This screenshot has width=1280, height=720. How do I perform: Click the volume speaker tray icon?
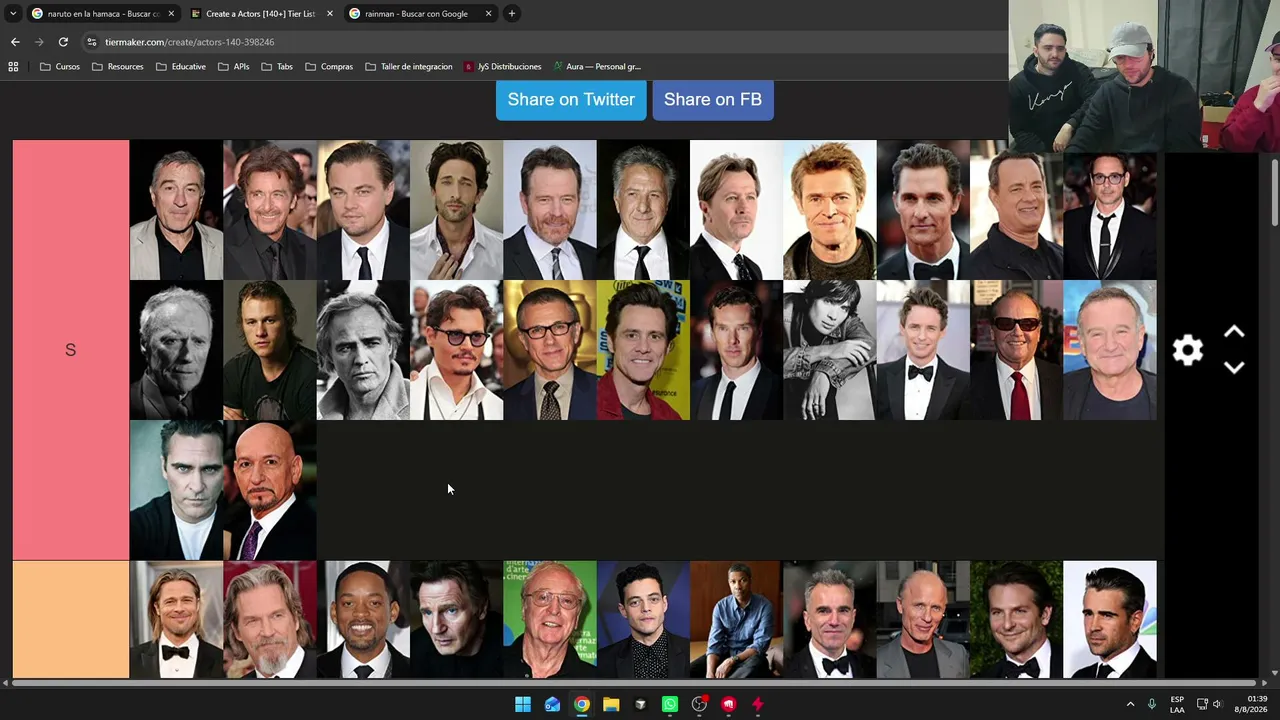pyautogui.click(x=1217, y=704)
